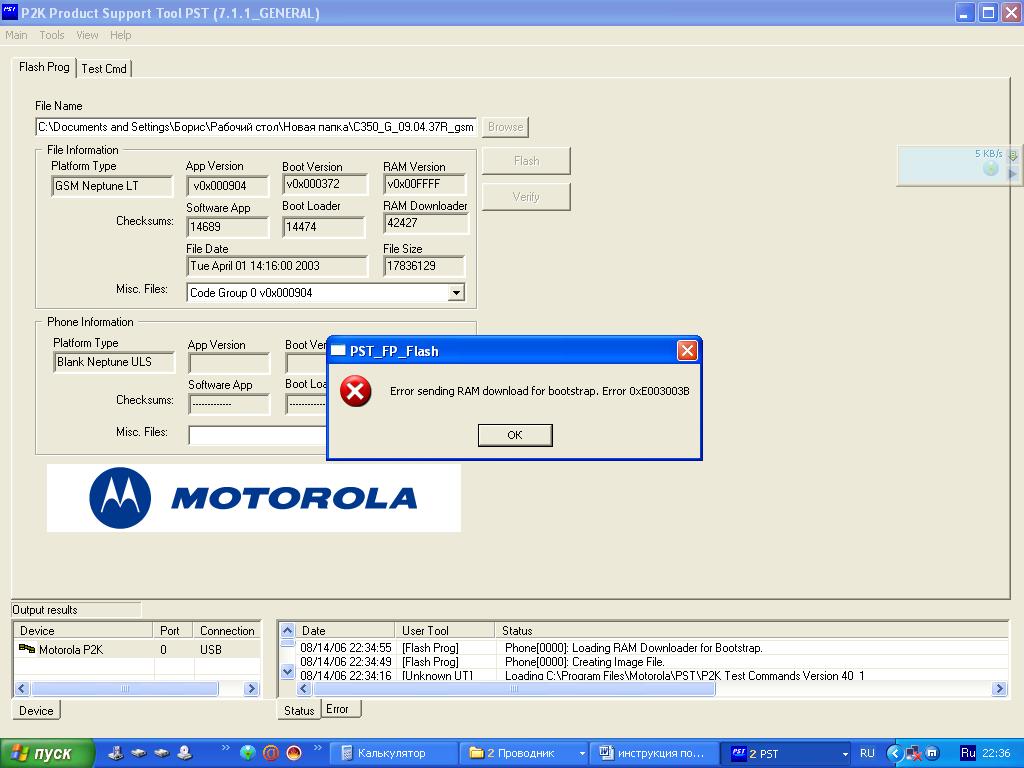1024x768 pixels.
Task: Select log row Loading RAM Downloader for Bootstrap
Action: tap(652, 648)
